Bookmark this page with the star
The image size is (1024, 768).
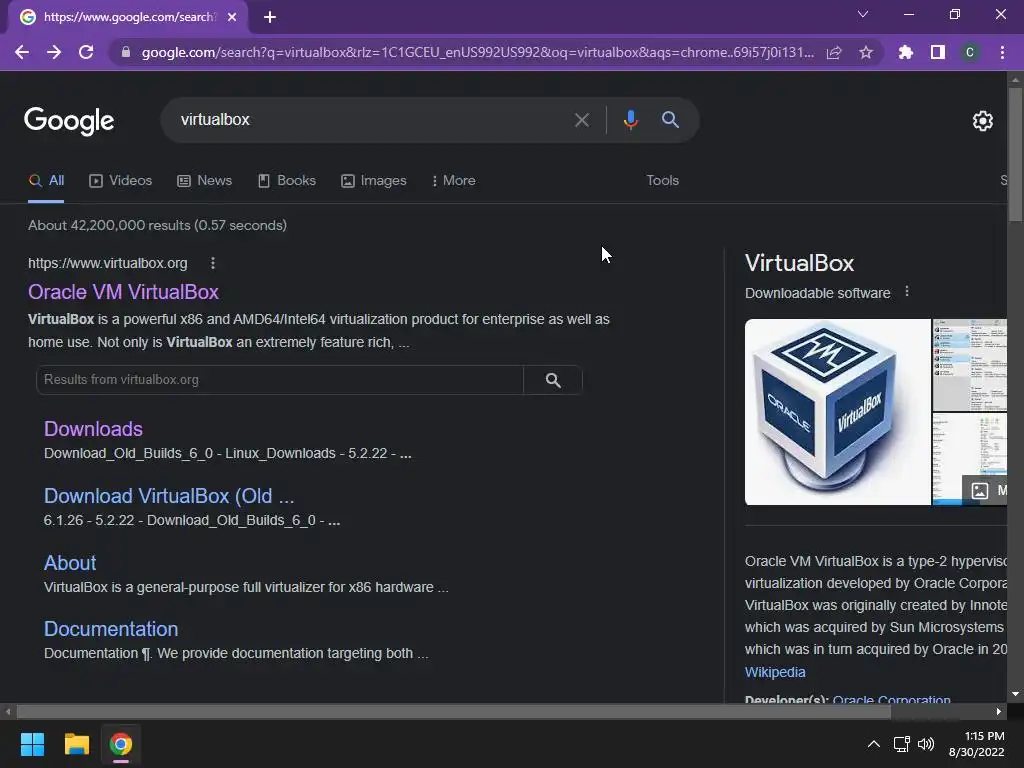[x=866, y=52]
